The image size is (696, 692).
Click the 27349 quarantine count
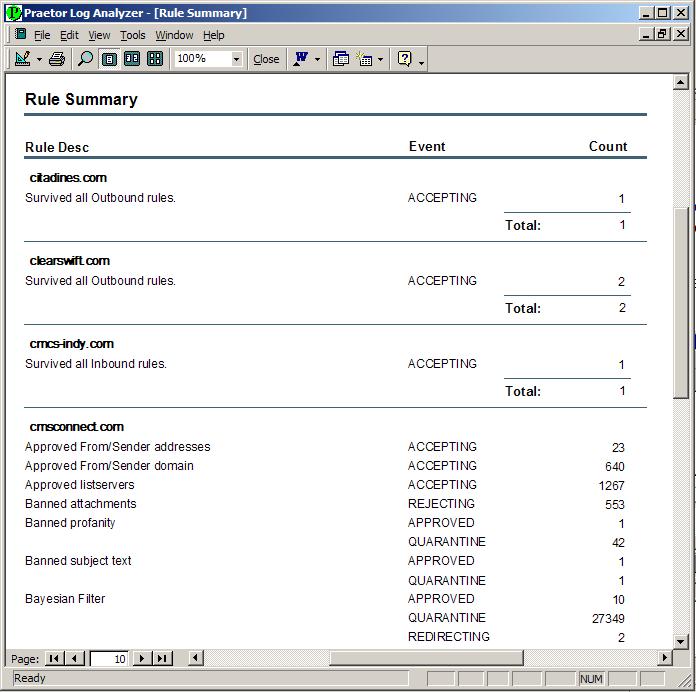608,618
